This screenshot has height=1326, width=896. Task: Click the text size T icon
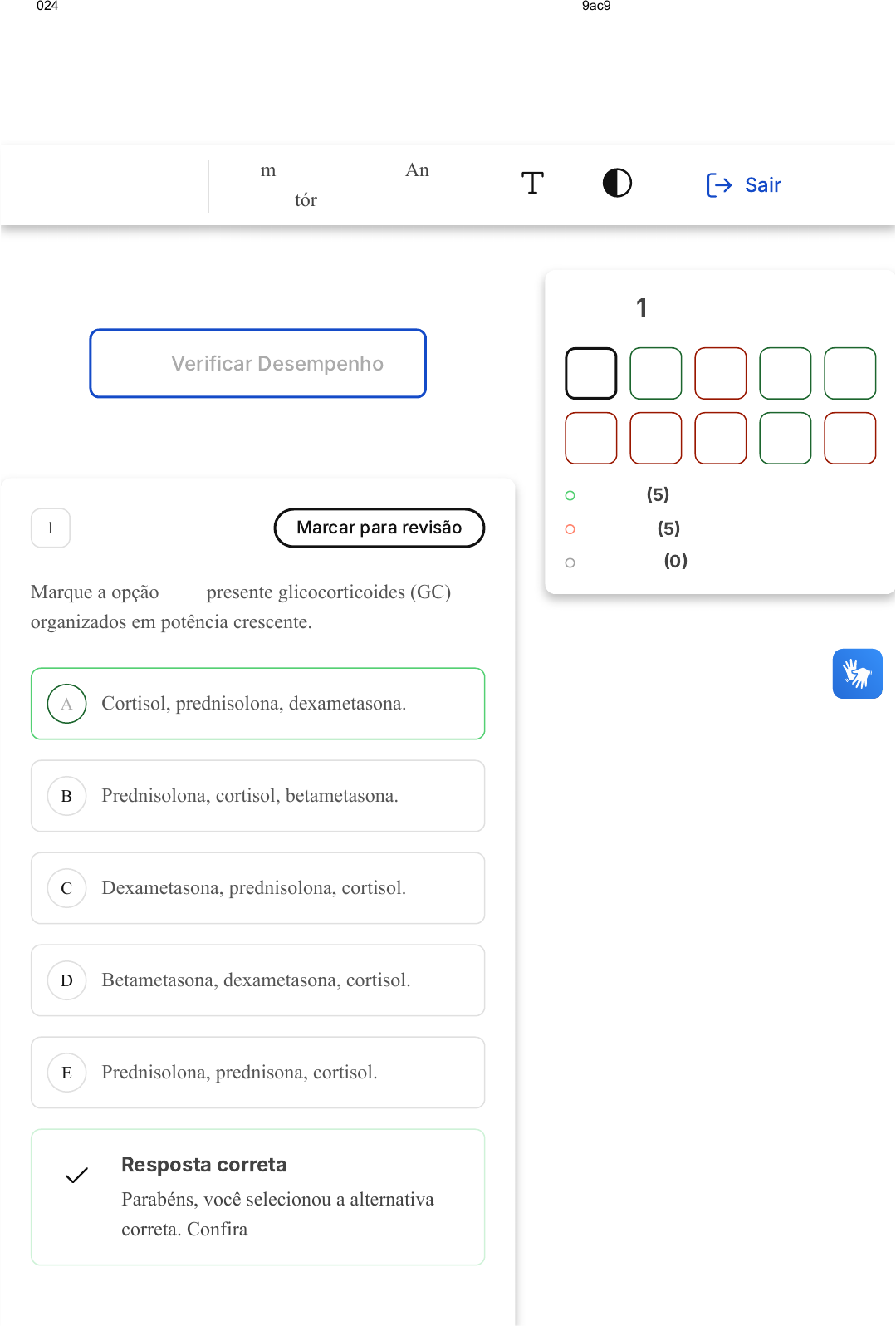pos(532,183)
